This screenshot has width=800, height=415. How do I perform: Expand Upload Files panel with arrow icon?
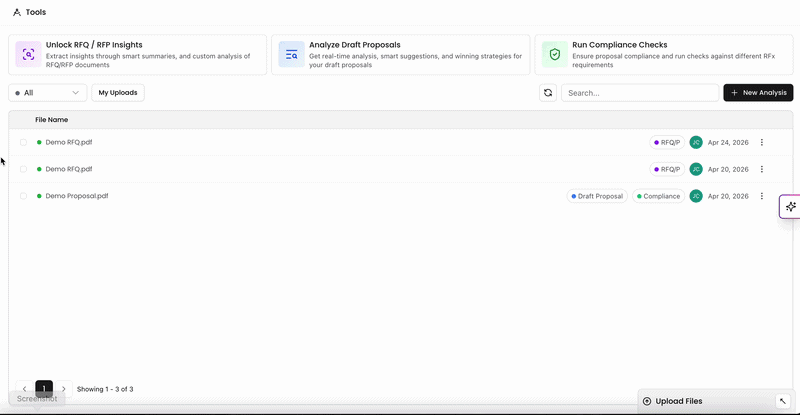pyautogui.click(x=783, y=401)
